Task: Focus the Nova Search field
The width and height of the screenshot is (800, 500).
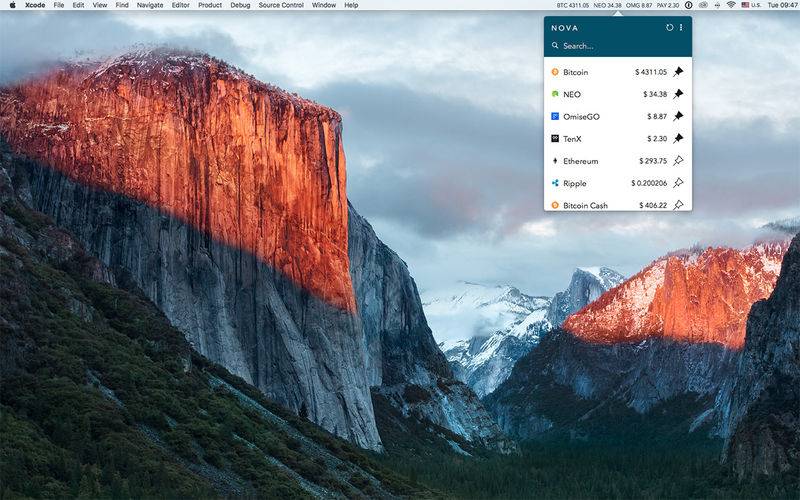Action: [x=618, y=46]
